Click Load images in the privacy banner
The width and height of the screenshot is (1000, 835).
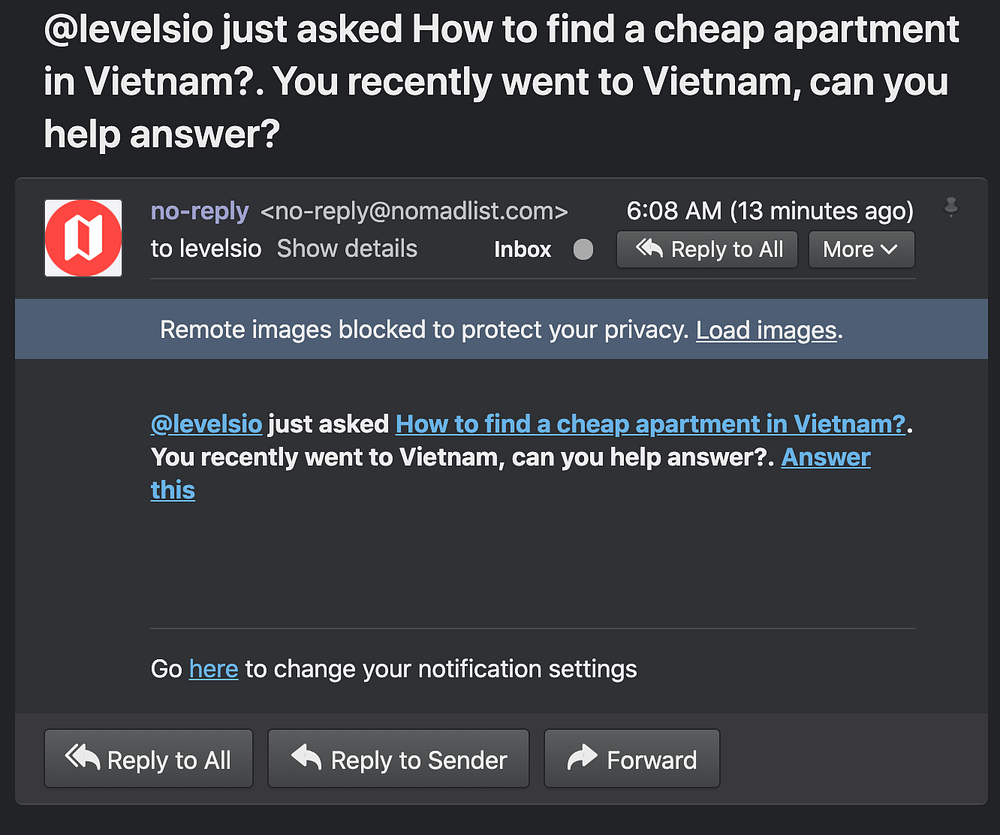[766, 330]
